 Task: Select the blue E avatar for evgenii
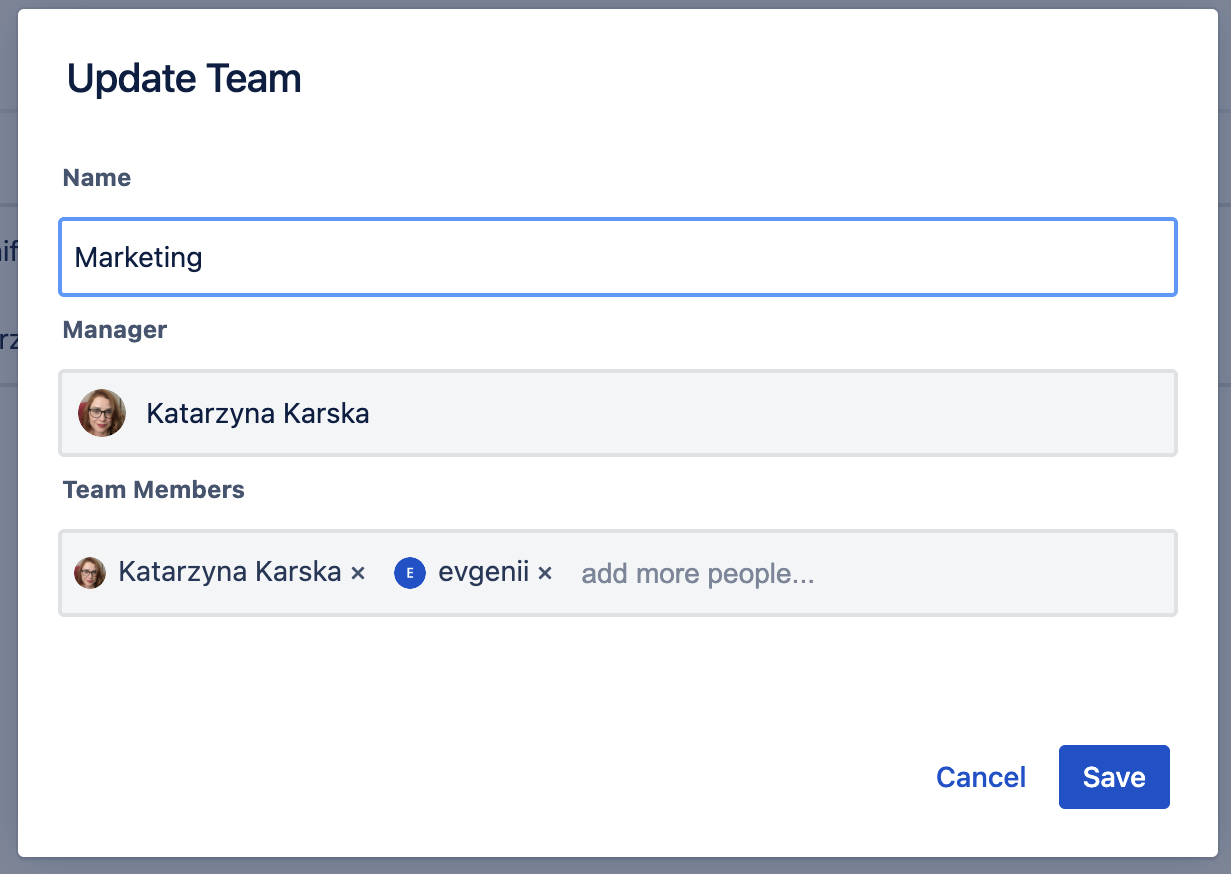point(410,573)
